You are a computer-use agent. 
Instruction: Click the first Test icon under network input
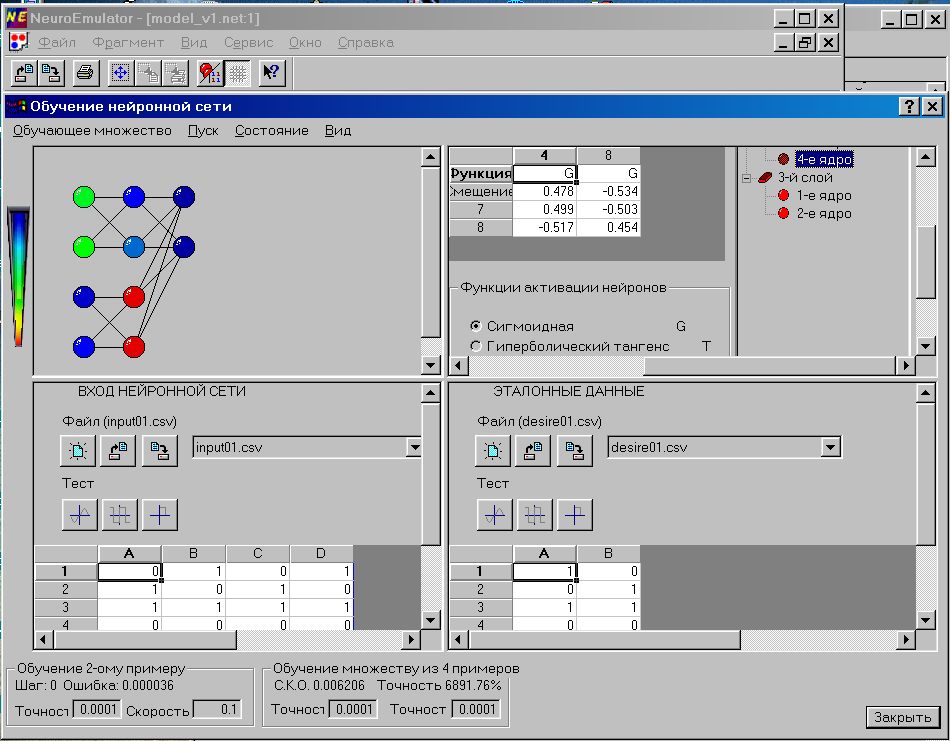click(78, 515)
